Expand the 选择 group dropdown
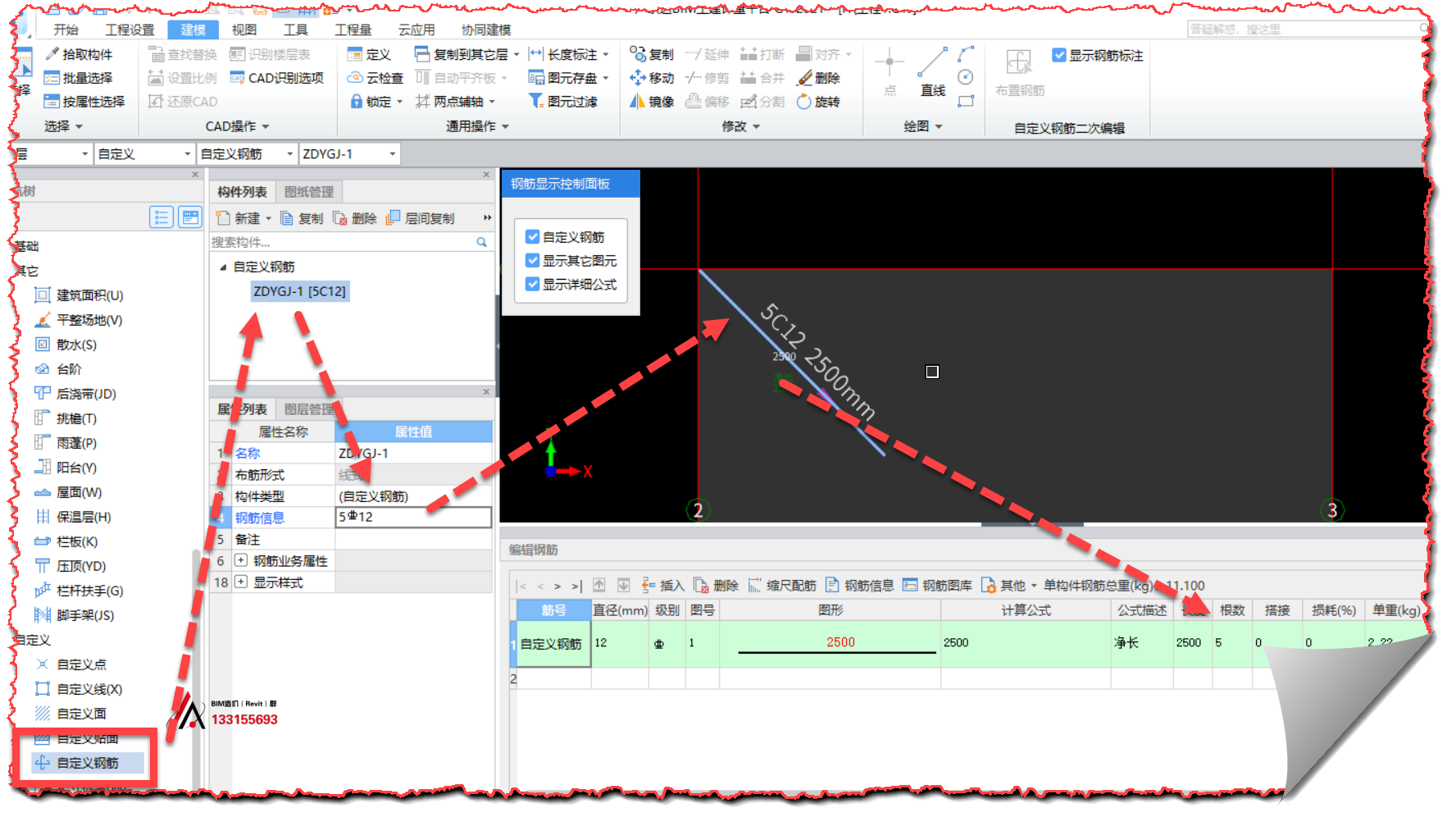Image resolution: width=1456 pixels, height=826 pixels. [x=64, y=126]
